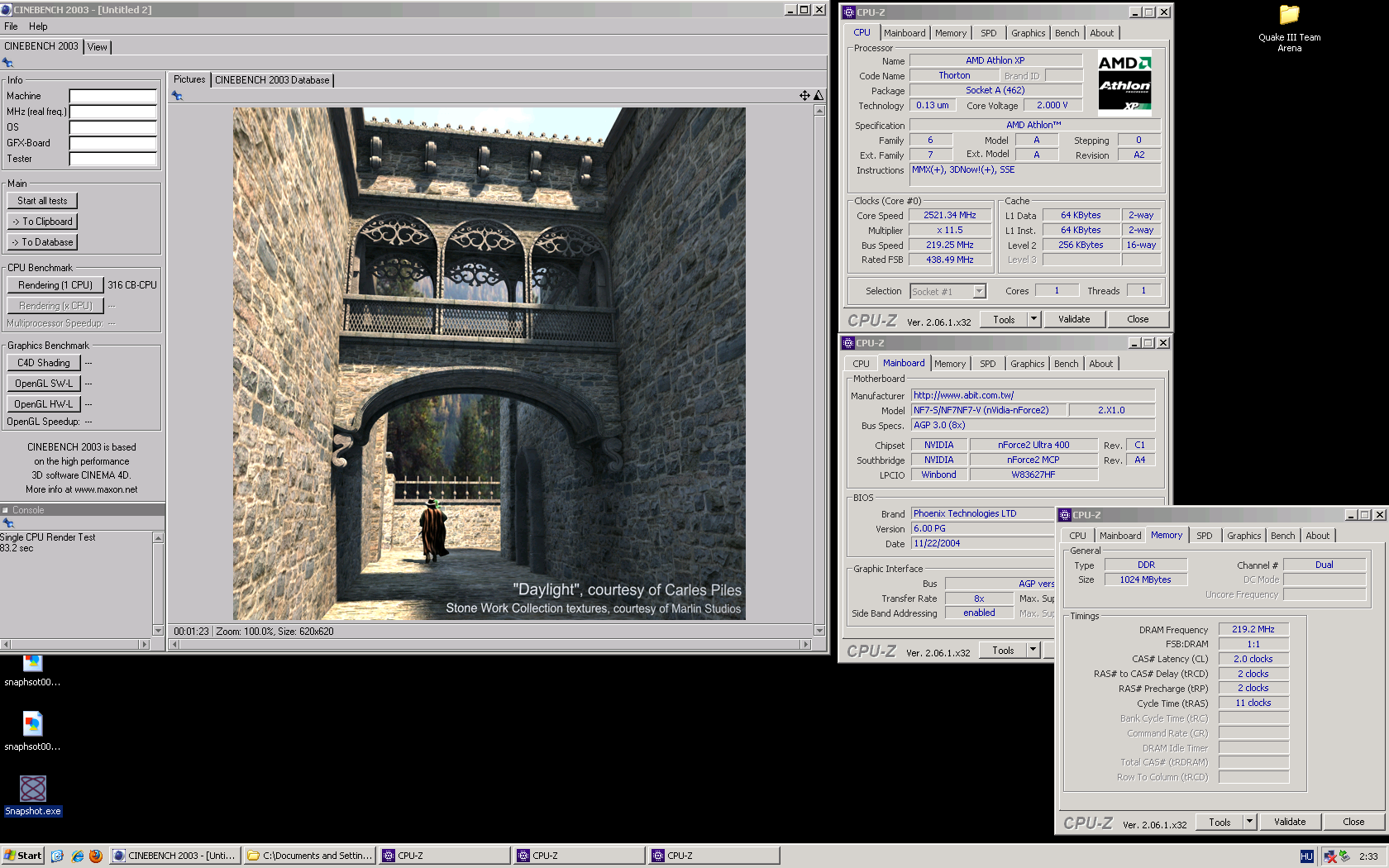Click the OS input field
Image resolution: width=1389 pixels, height=868 pixels.
113,127
